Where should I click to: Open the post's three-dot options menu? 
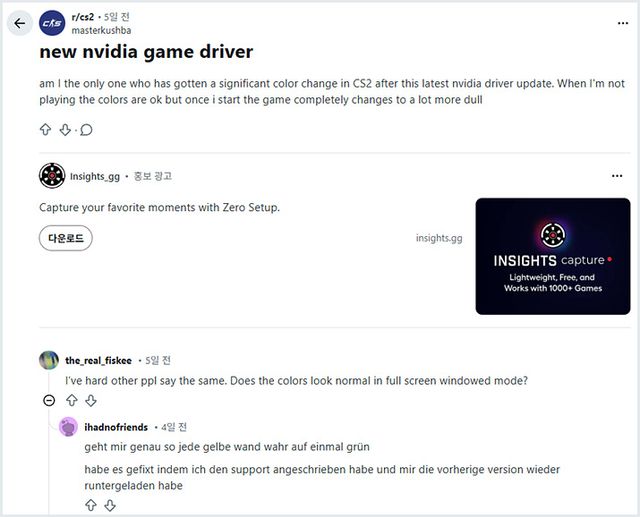click(623, 23)
